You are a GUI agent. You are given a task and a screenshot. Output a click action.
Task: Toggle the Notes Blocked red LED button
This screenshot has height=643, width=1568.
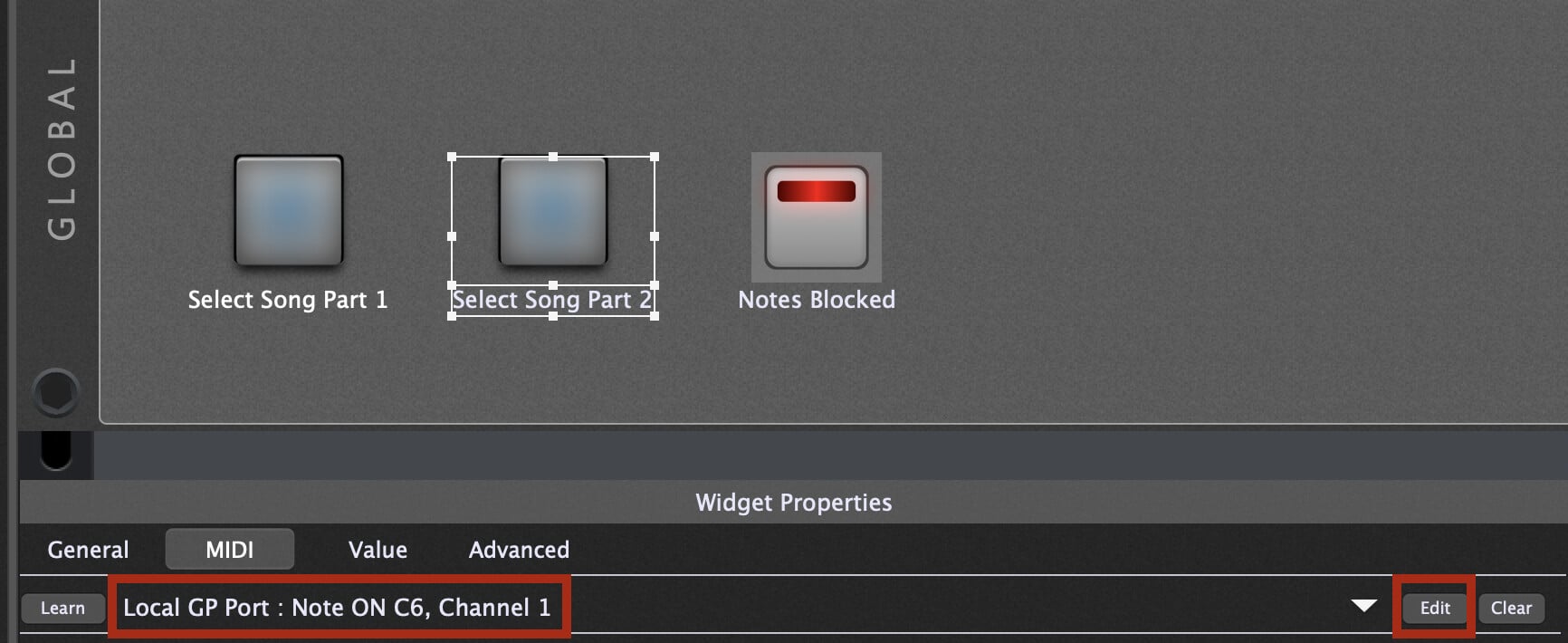(x=816, y=216)
